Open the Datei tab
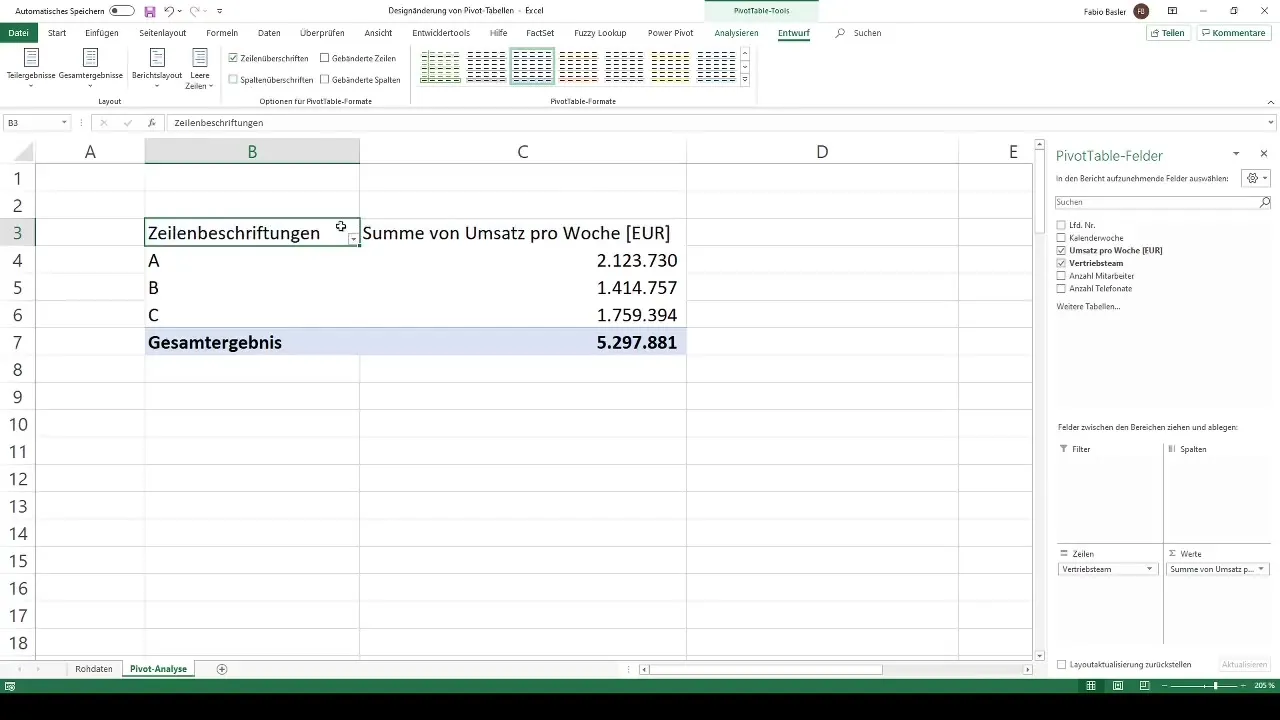1280x720 pixels. [18, 33]
